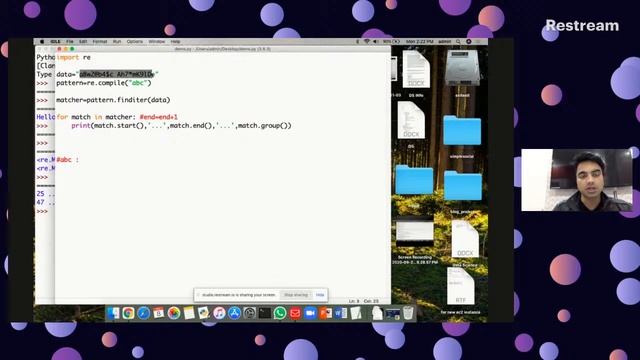Click the highlighted data string in editor
This screenshot has height=360, width=640.
click(116, 74)
